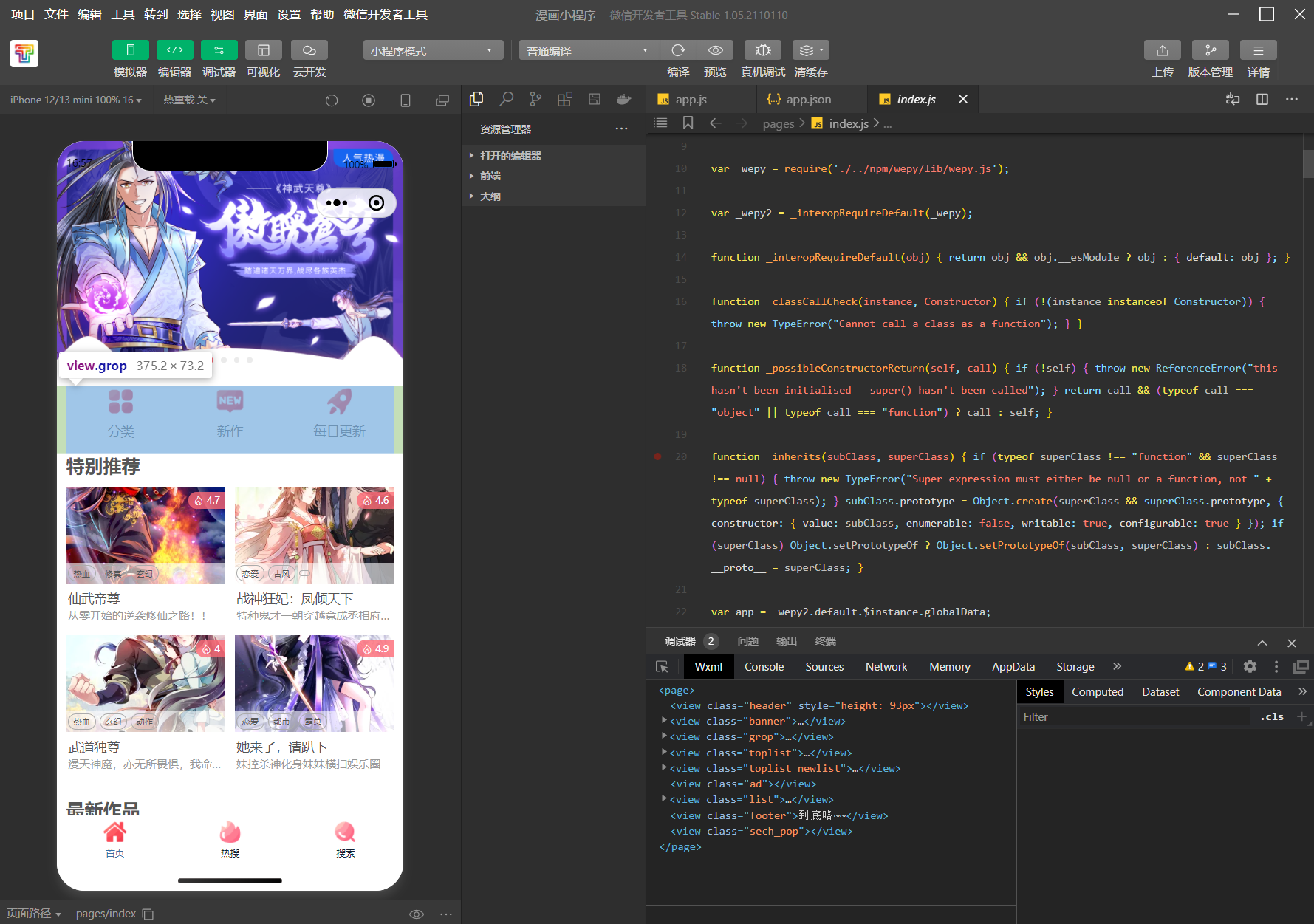The image size is (1314, 924).
Task: Open version management
Action: [x=1211, y=50]
